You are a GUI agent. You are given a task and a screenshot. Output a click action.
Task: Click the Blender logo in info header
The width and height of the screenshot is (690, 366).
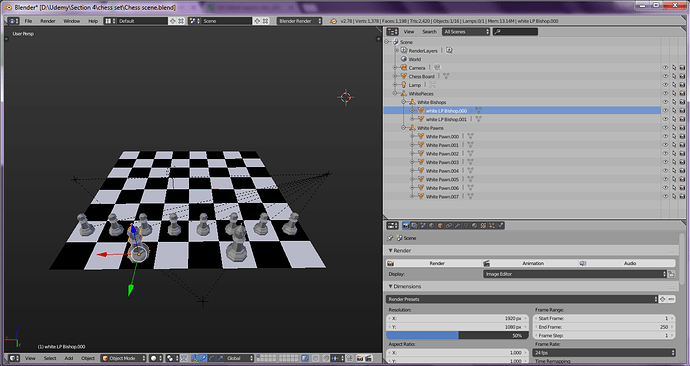tap(333, 21)
